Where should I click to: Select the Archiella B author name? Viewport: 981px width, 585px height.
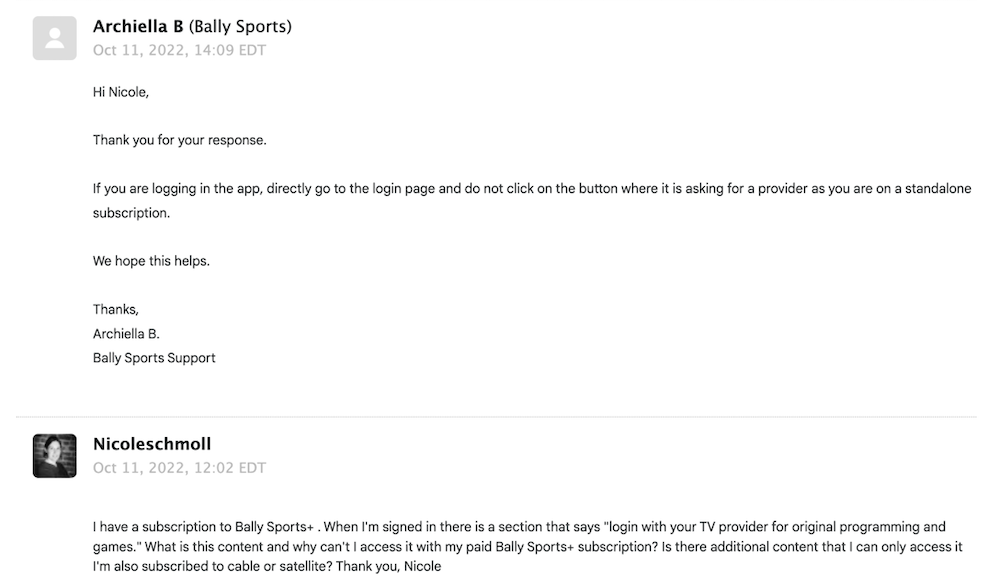138,27
